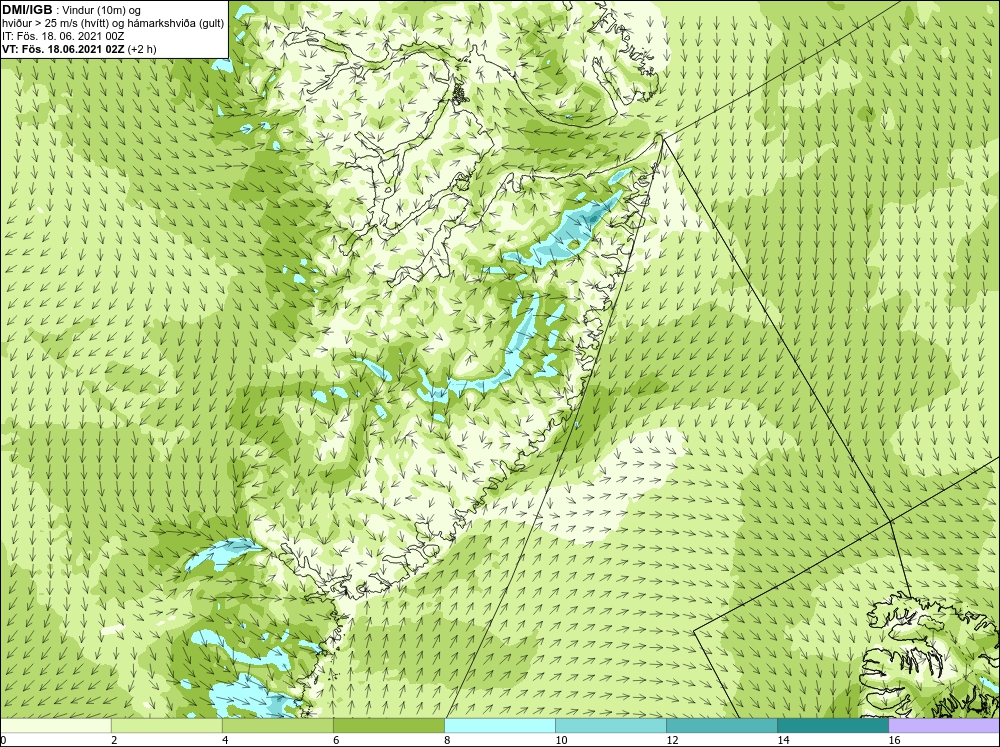Select the 14–16 m/s dark teal swatch
Screen dimensions: 1000x747
pyautogui.click(x=833, y=725)
